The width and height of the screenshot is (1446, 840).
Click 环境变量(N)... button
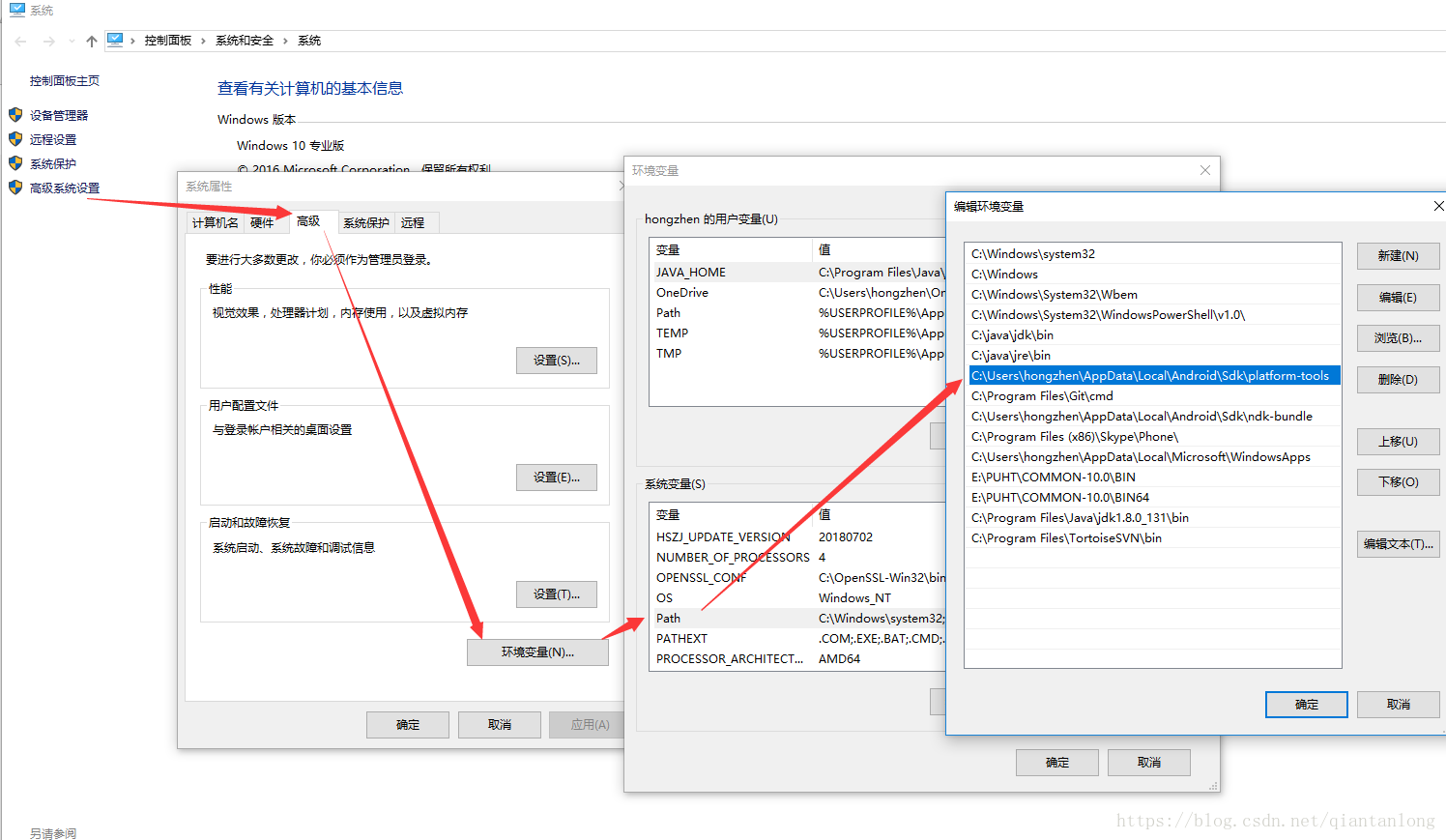pyautogui.click(x=537, y=652)
